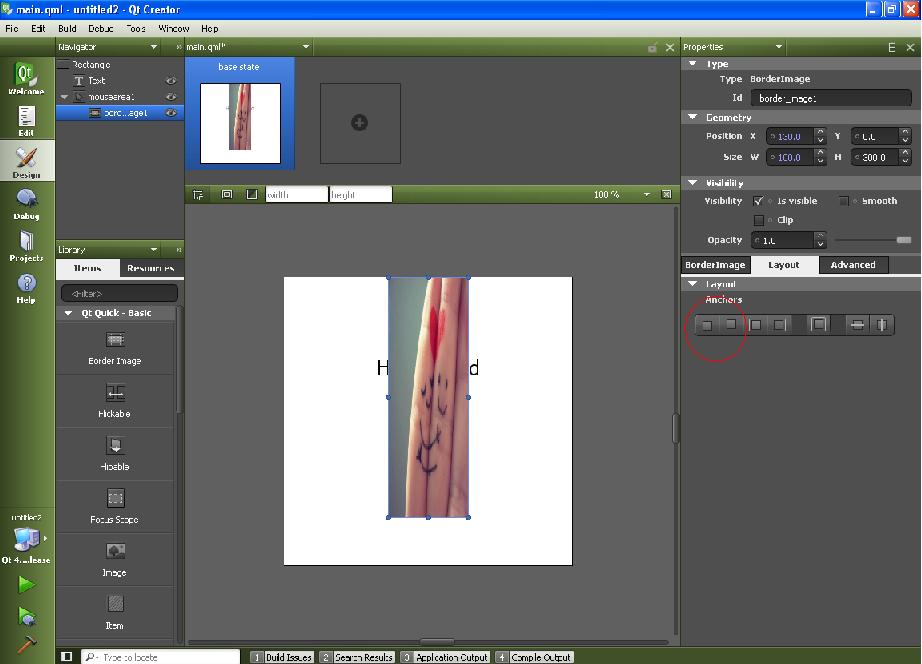
Task: Collapse the Type section
Action: point(693,64)
